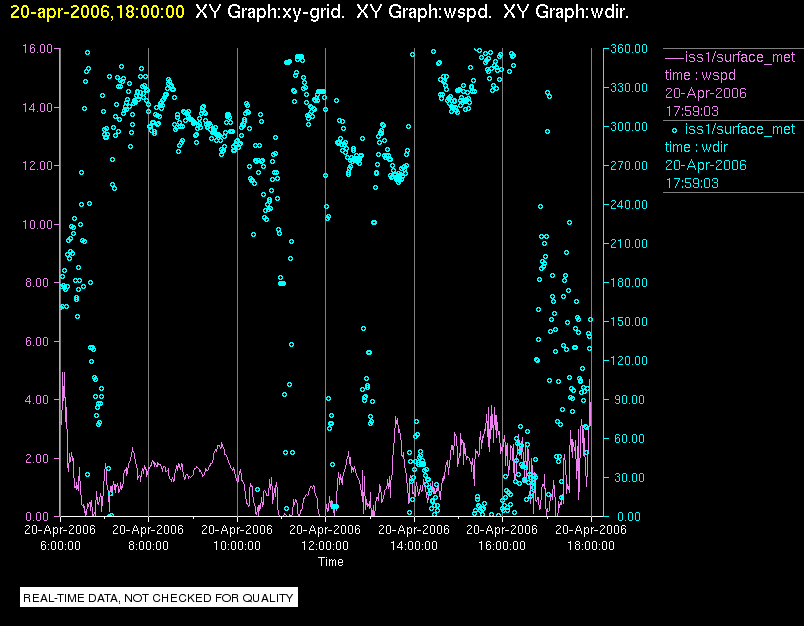This screenshot has height=626, width=804.
Task: Click the 8:00:00 tick on time axis
Action: [148, 546]
